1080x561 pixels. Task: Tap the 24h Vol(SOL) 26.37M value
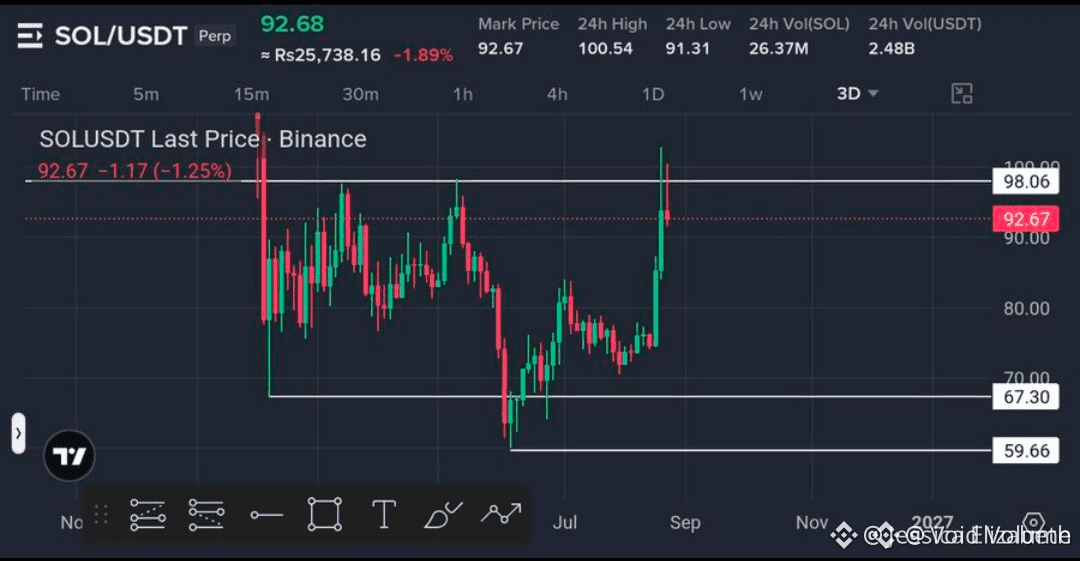click(x=778, y=49)
